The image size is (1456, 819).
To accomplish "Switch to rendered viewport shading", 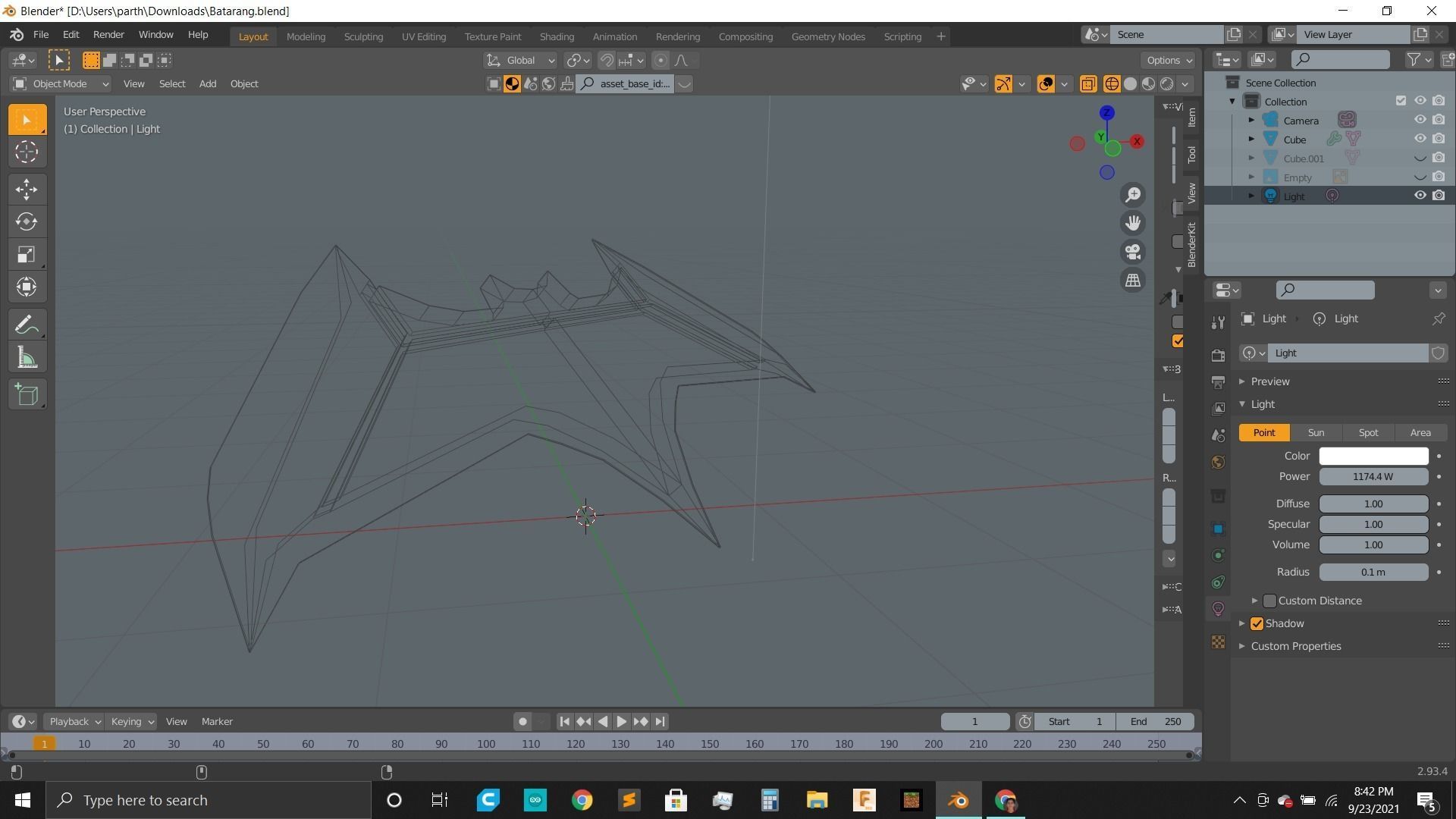I will tap(1166, 84).
